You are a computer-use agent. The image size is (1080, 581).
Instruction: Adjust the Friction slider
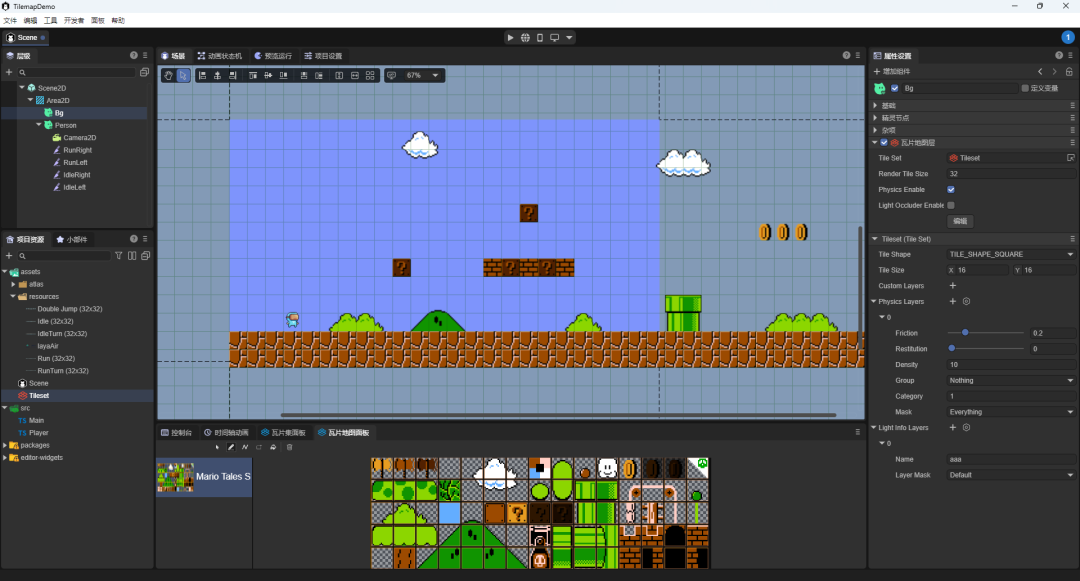[986, 332]
